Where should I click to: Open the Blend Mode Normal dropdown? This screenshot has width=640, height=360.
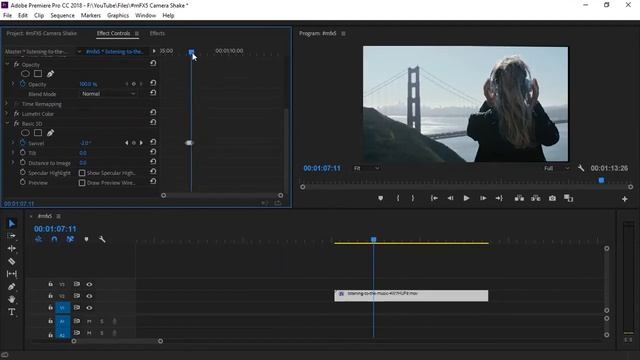coord(108,94)
